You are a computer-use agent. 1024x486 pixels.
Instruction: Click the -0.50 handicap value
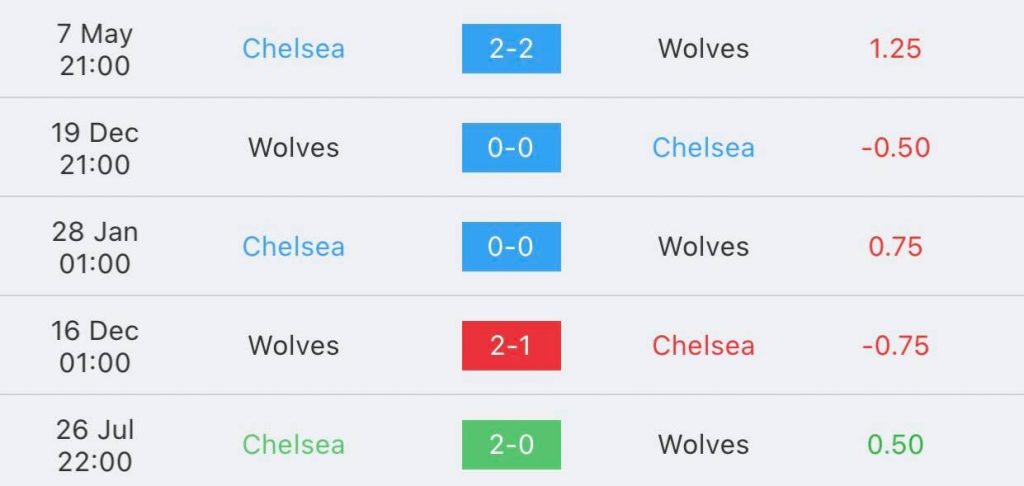[x=895, y=148]
